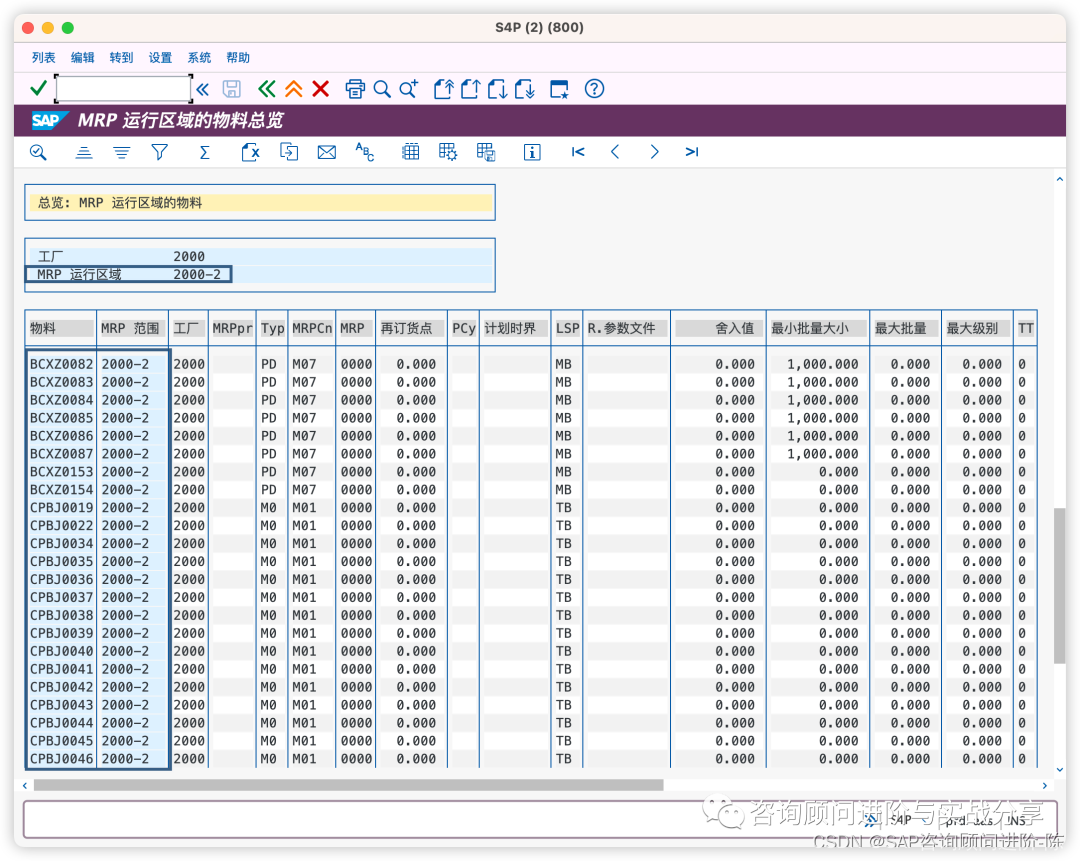Click the ABC analysis icon
This screenshot has height=861, width=1080.
(364, 152)
